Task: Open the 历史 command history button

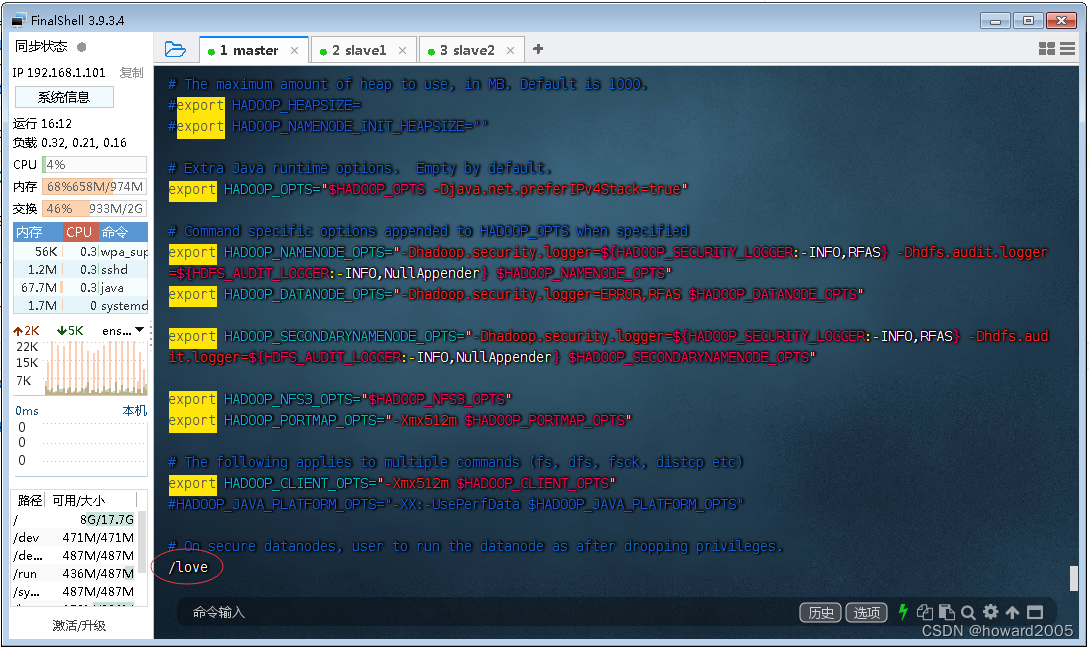Action: pos(821,612)
